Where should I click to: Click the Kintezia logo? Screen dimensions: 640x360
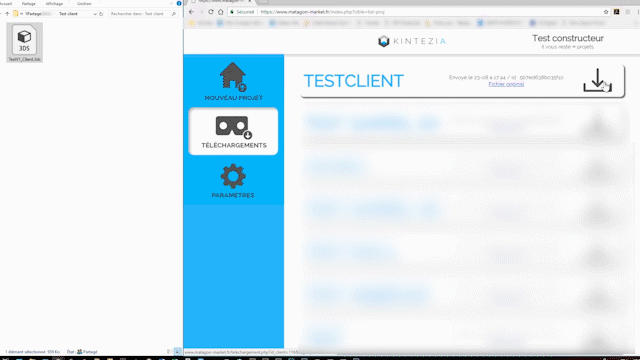pos(411,41)
